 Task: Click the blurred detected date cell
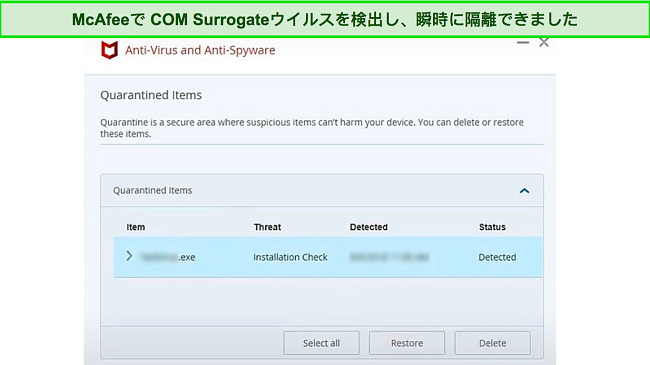389,257
